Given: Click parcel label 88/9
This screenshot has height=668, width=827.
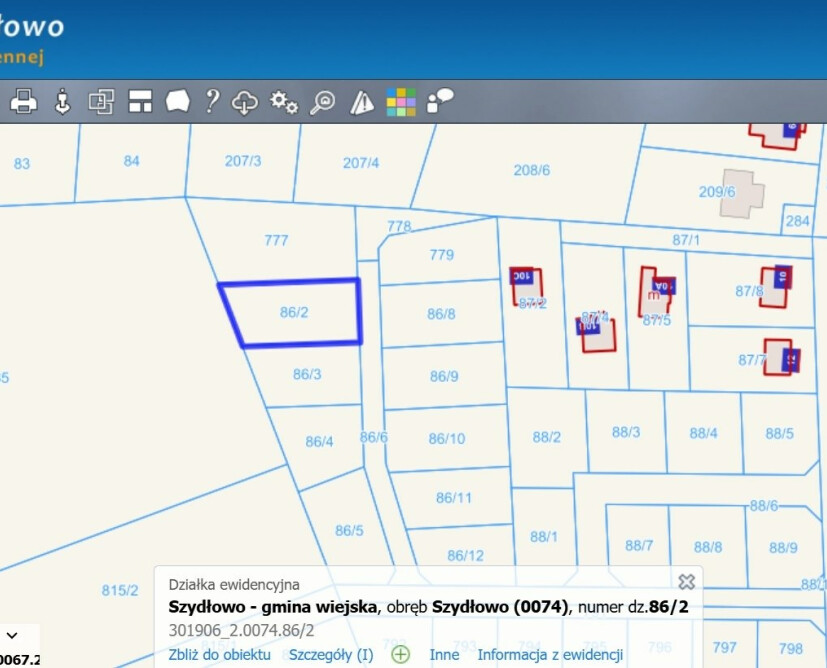Looking at the screenshot, I should 783,548.
